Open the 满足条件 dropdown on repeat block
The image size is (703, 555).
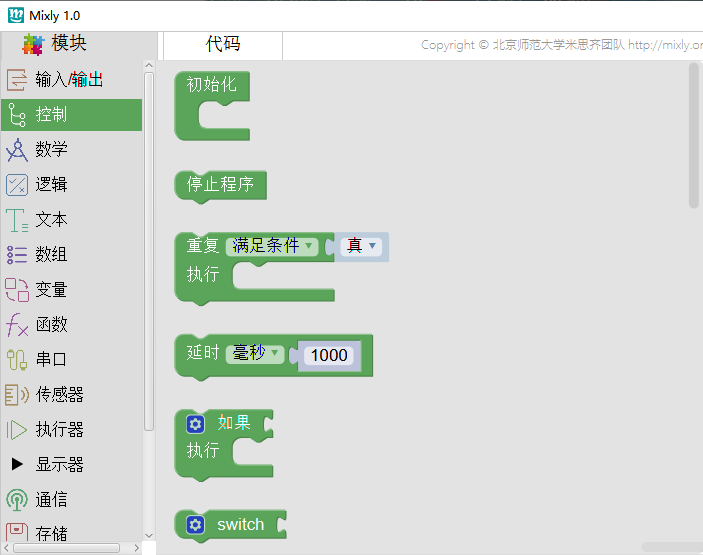272,246
